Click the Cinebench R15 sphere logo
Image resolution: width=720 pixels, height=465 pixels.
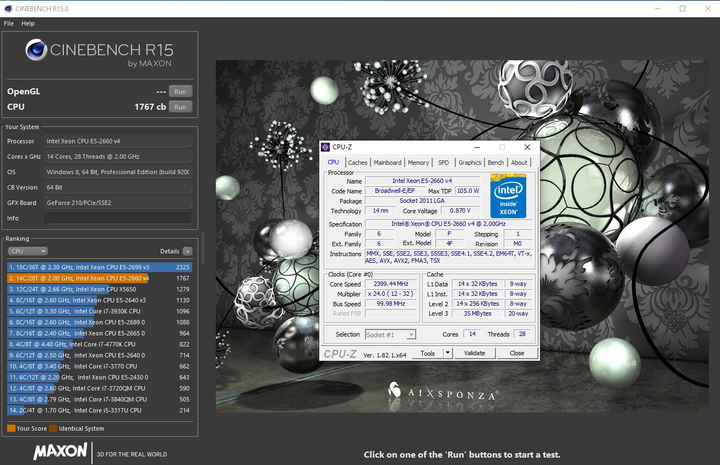[36, 50]
